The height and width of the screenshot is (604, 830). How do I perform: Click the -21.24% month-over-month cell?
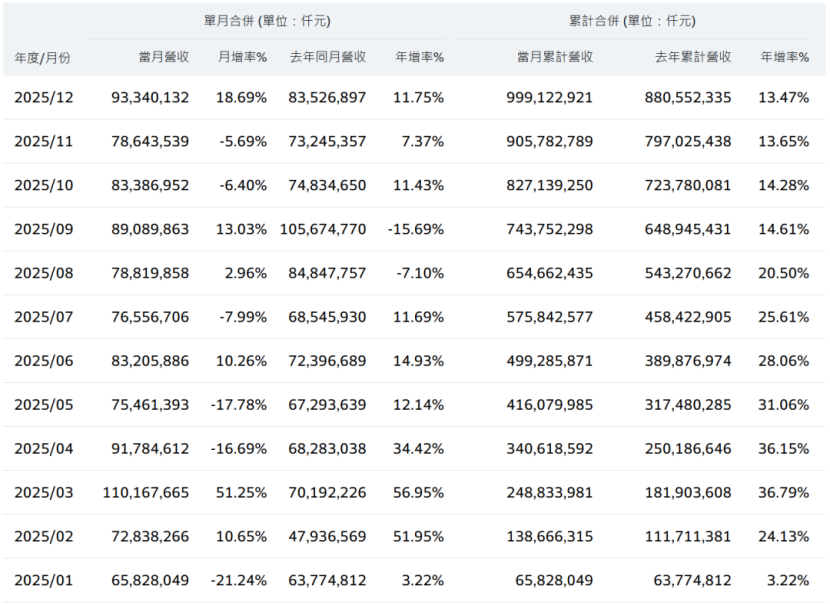tap(239, 580)
